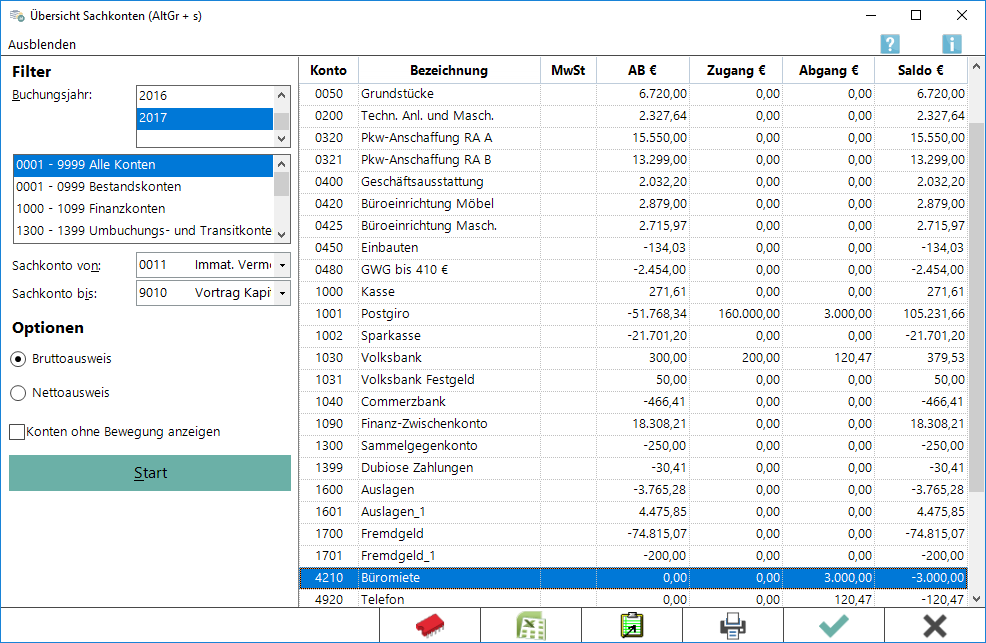Click the Saldo € column header

click(921, 70)
